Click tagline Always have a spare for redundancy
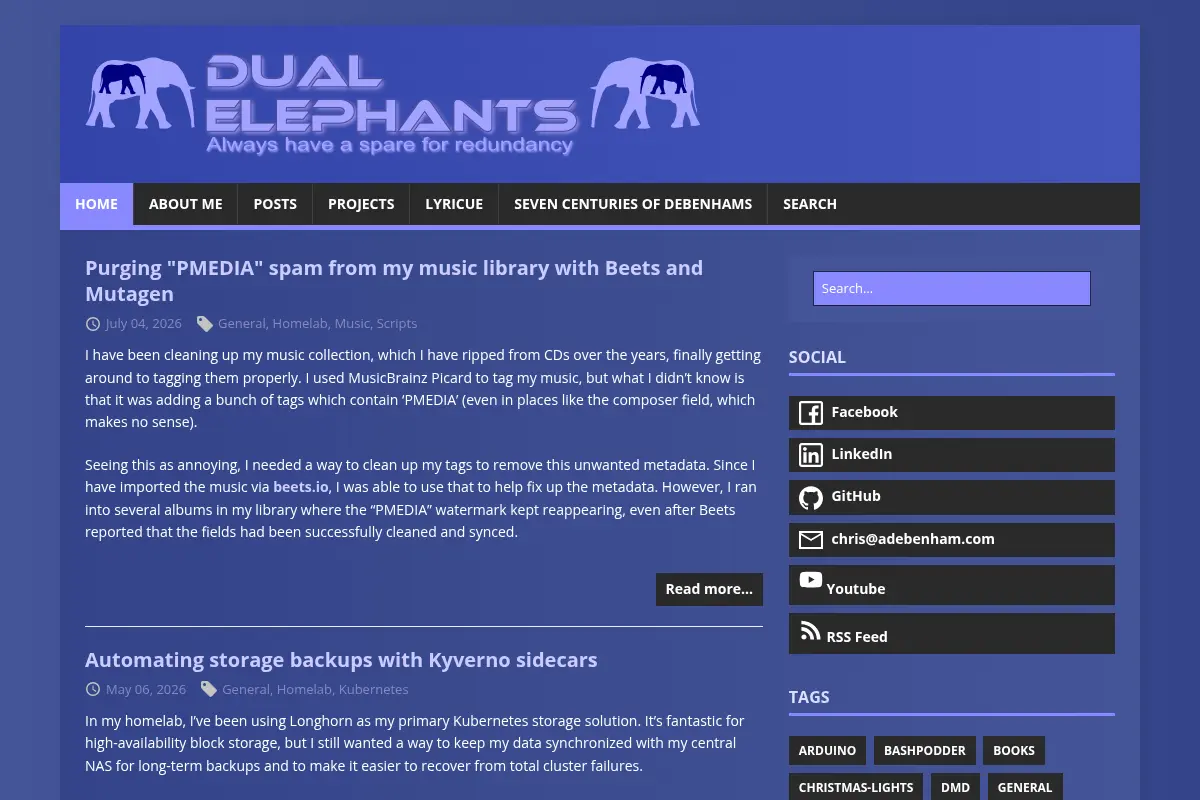 (x=389, y=146)
